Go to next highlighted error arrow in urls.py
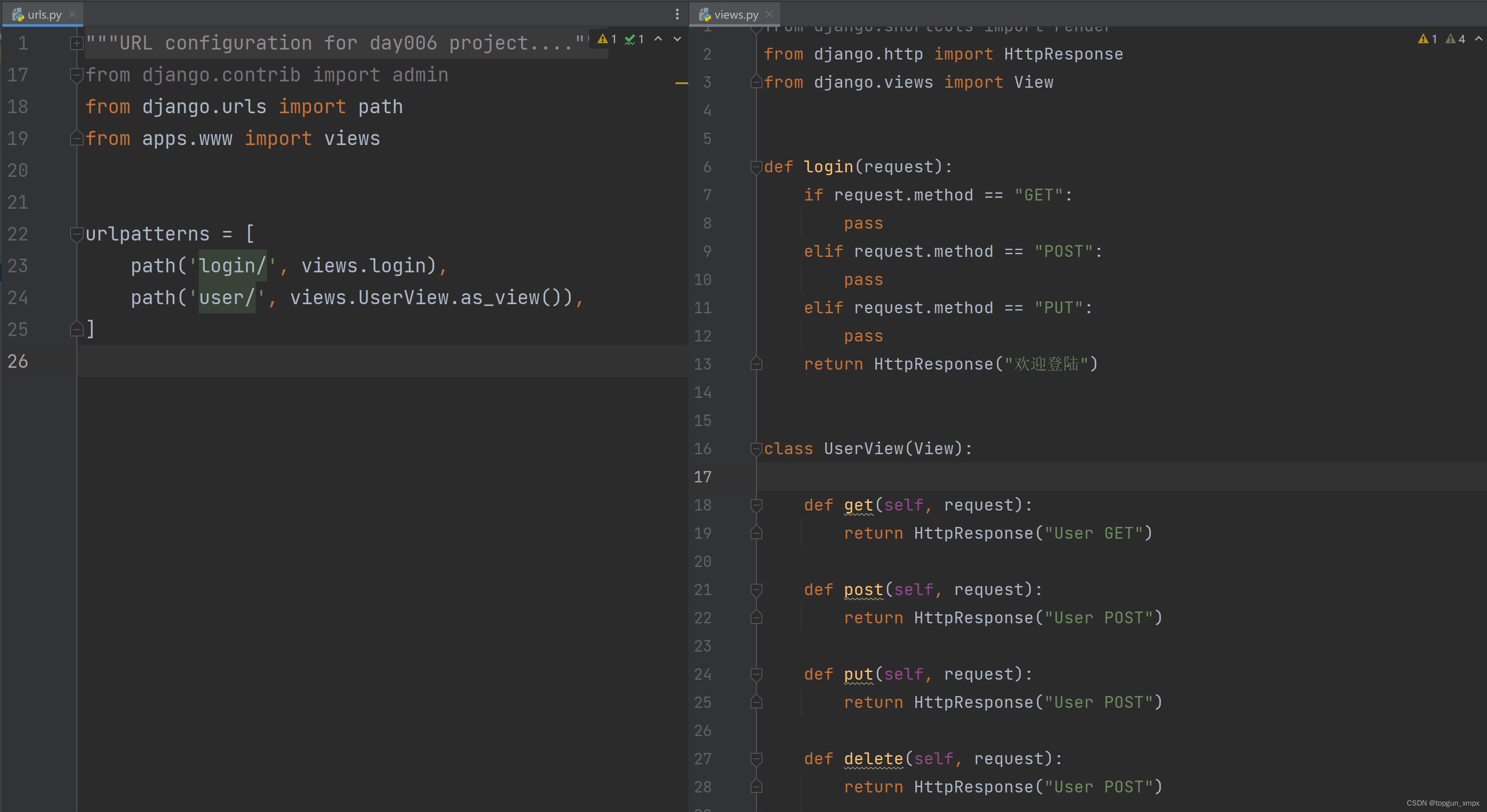 click(677, 39)
